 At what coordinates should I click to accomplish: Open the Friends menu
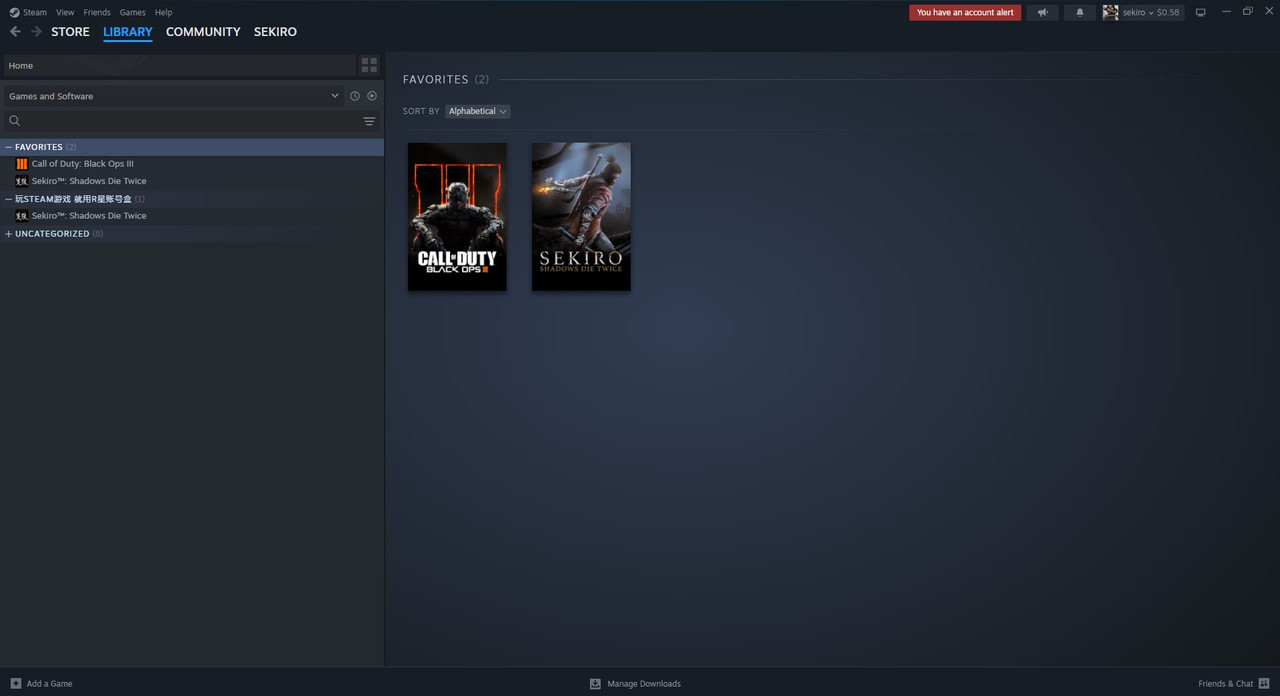[x=97, y=12]
